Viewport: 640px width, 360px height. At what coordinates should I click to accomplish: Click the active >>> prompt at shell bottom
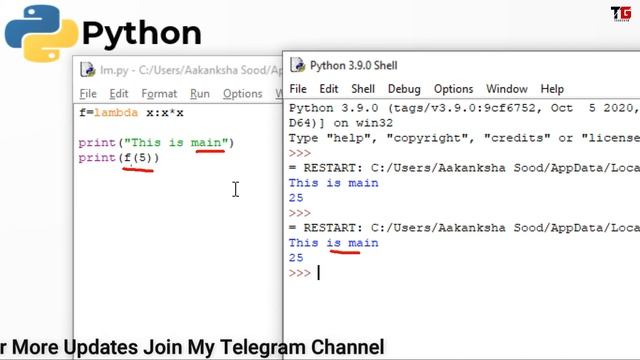click(300, 273)
